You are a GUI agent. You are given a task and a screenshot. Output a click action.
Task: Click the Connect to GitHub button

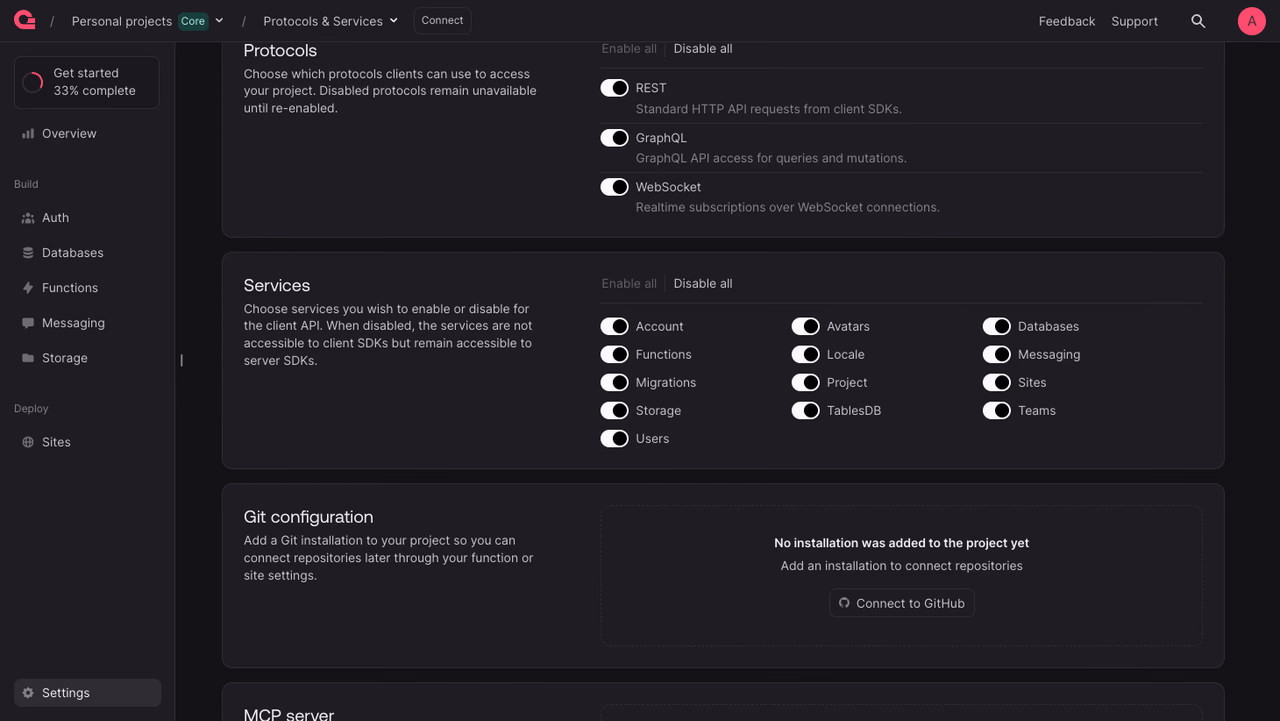pyautogui.click(x=902, y=603)
